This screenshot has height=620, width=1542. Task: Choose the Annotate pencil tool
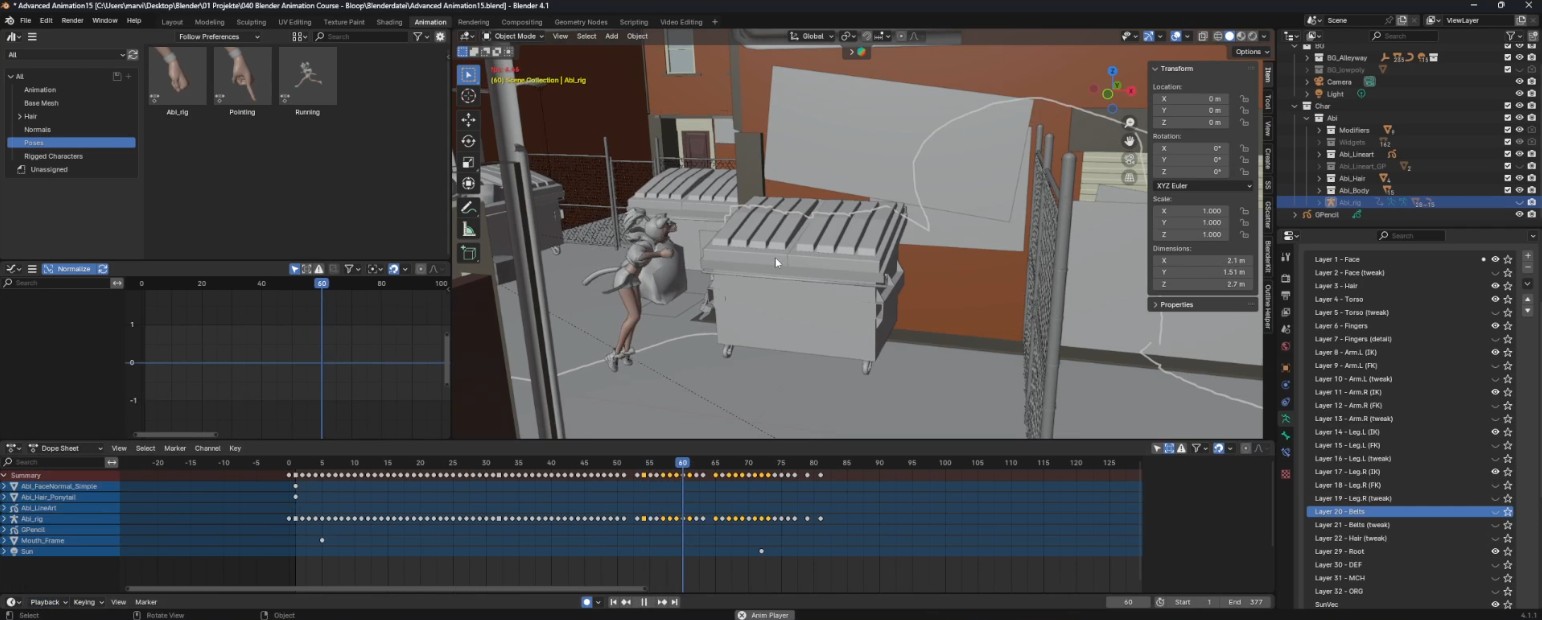(x=468, y=208)
